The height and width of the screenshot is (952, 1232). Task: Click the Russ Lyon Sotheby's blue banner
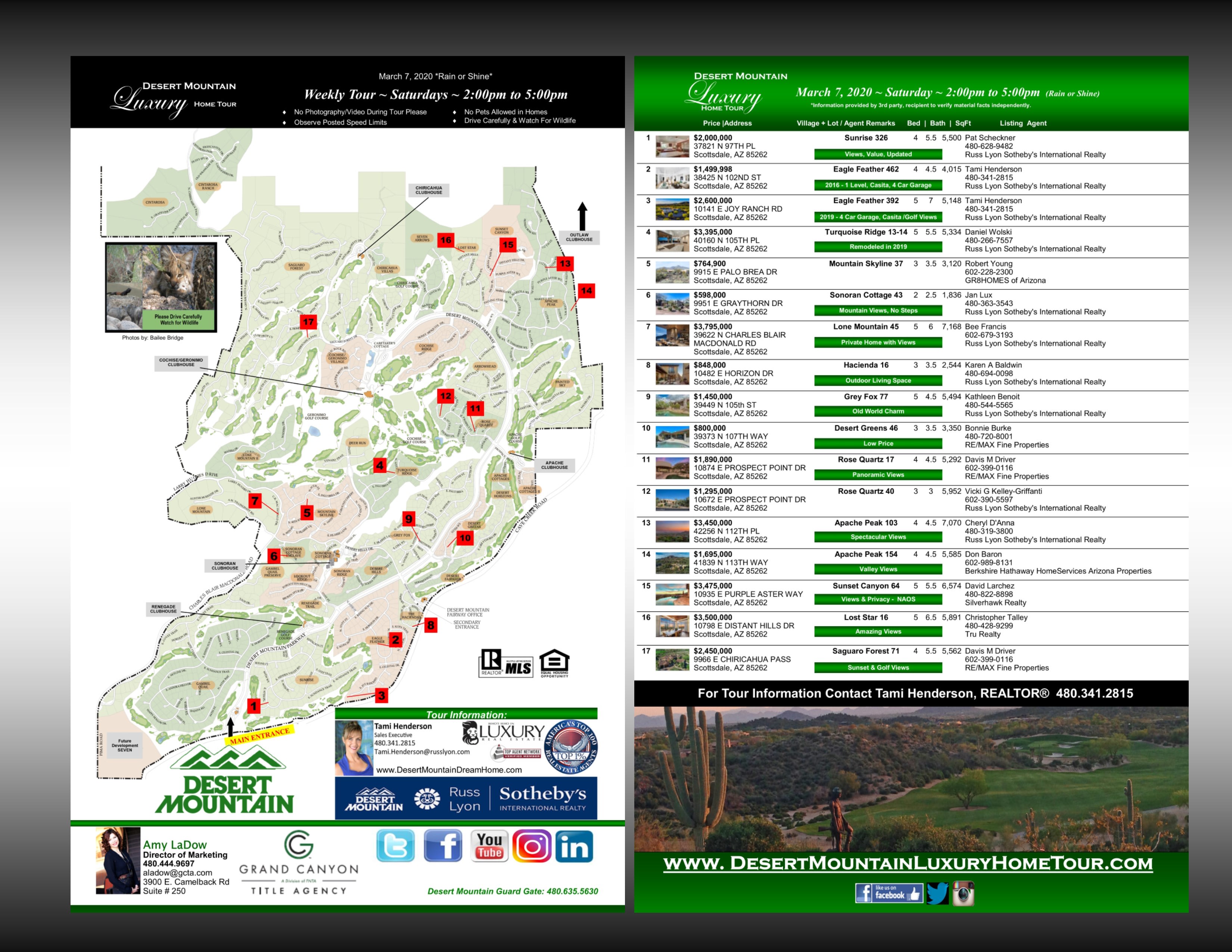[466, 798]
